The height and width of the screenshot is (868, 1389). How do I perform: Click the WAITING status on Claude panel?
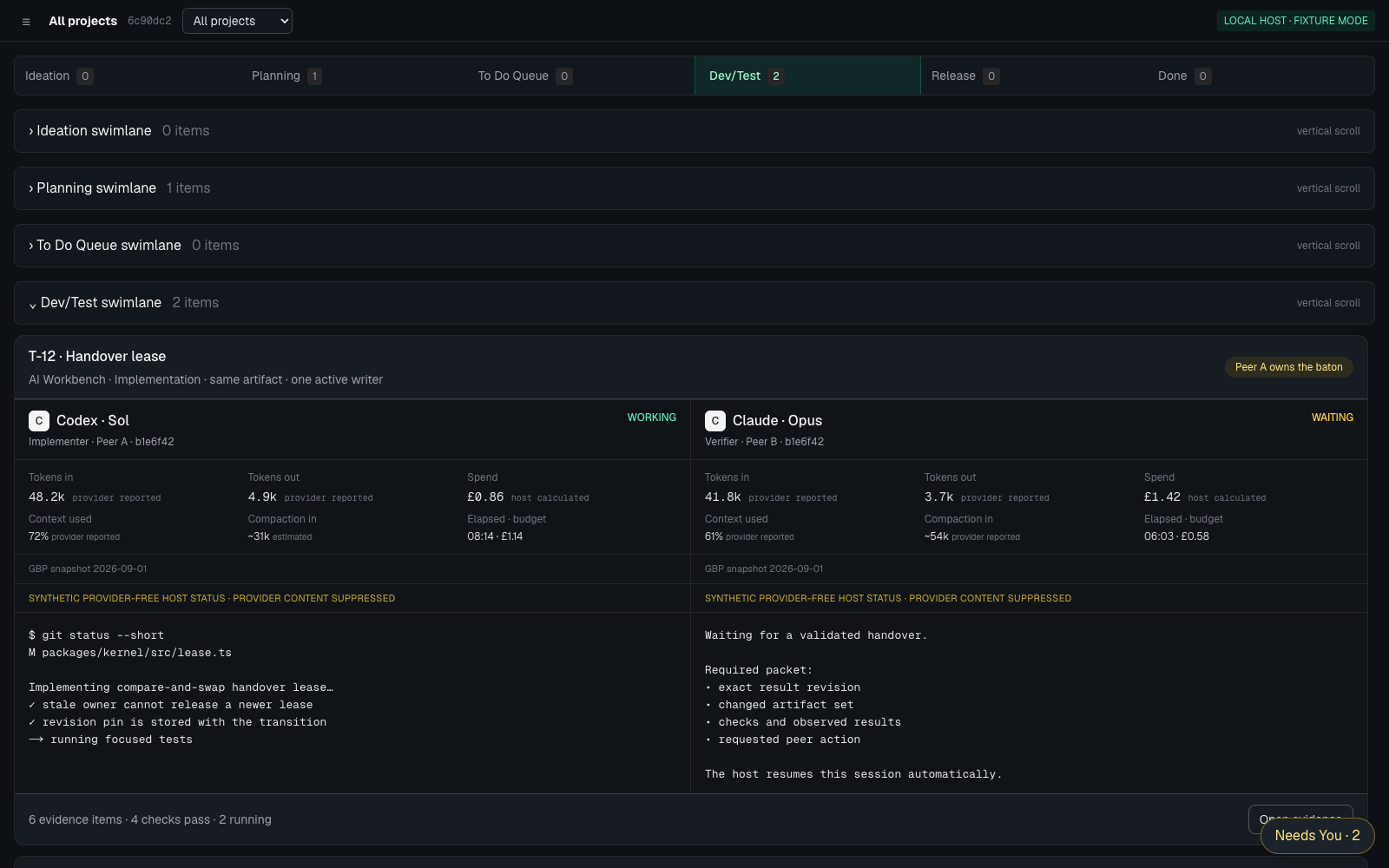tap(1333, 418)
